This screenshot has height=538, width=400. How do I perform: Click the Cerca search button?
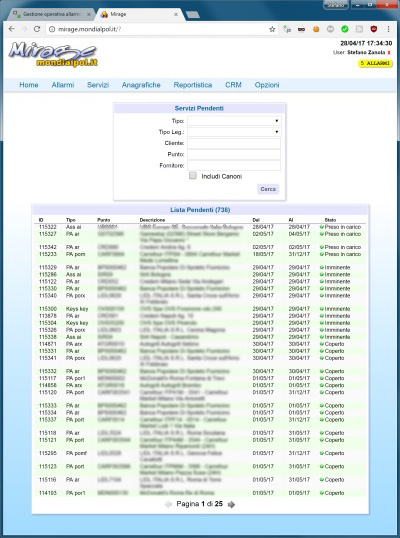[x=268, y=189]
